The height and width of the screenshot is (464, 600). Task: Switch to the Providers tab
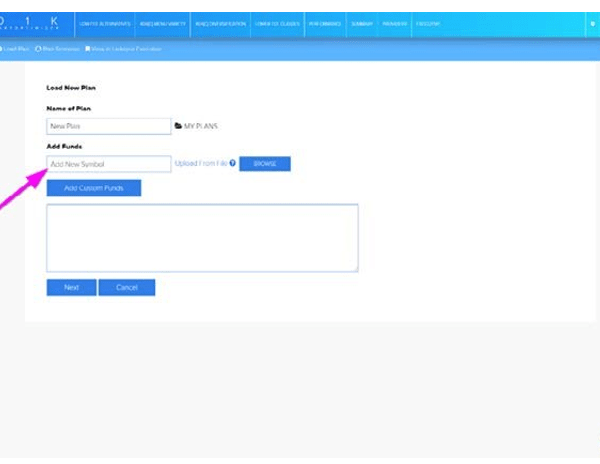coord(394,23)
